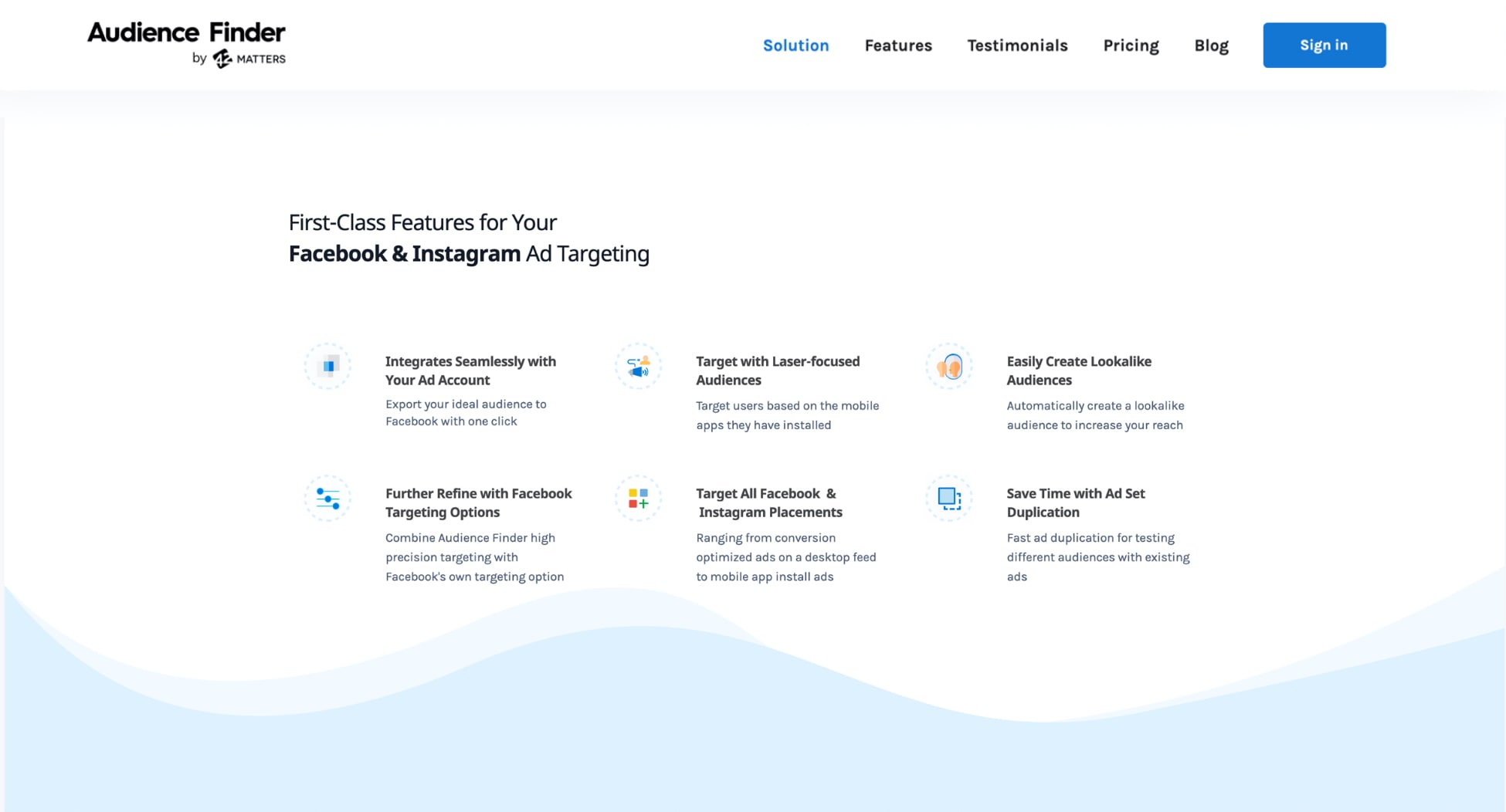Click the Laser-focused Audiences megaphone icon
This screenshot has height=812, width=1506.
point(639,366)
